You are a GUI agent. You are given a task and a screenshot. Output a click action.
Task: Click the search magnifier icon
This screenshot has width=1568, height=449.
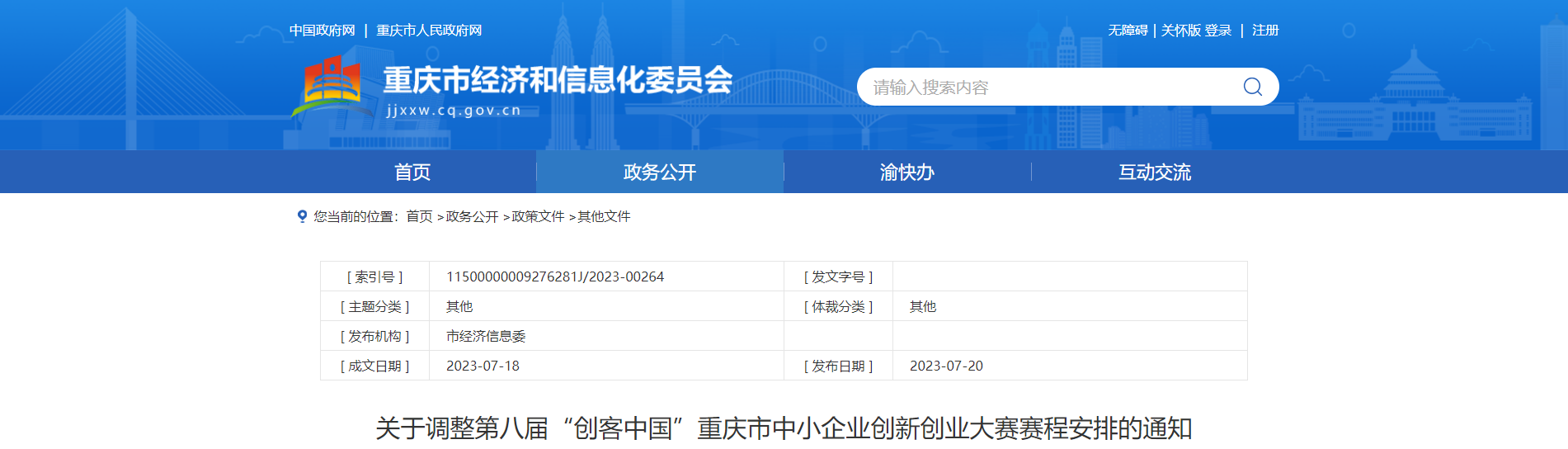(1252, 87)
